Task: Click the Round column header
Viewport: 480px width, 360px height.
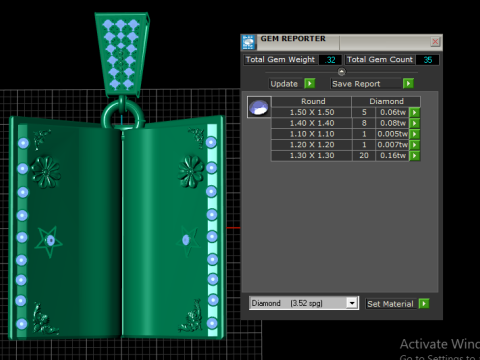Action: point(313,101)
